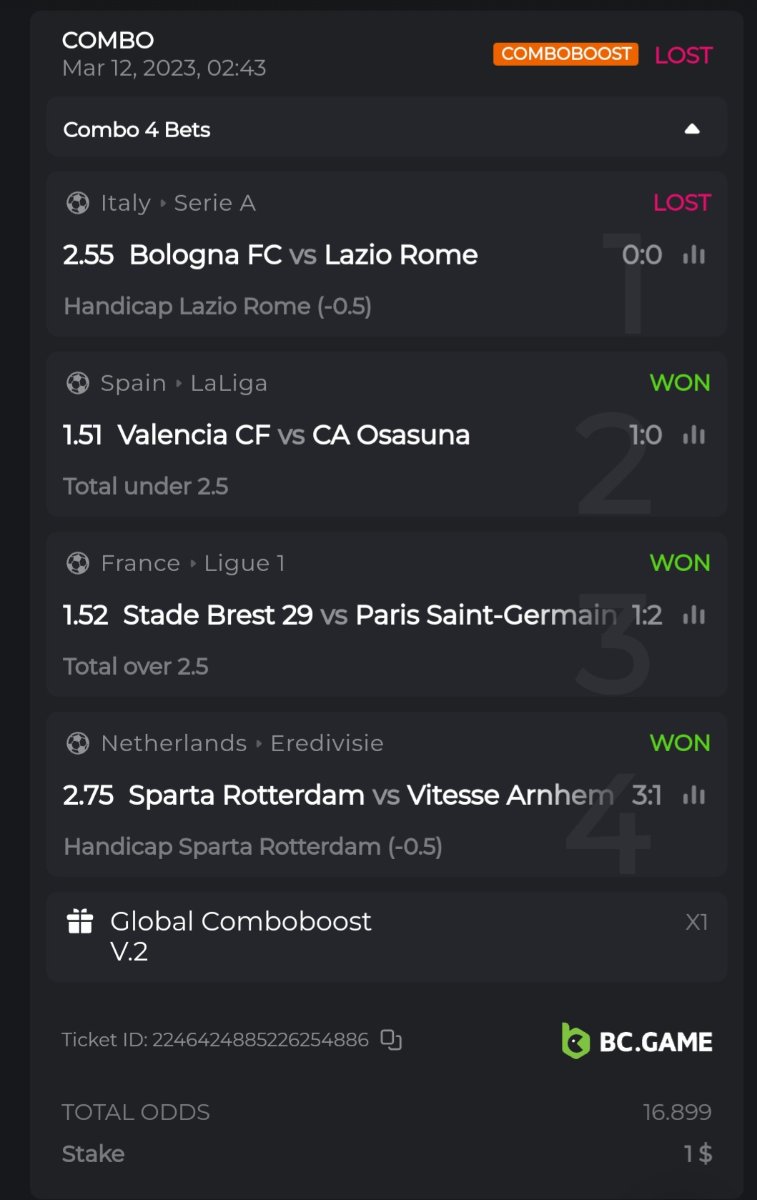Click the Global Comboboost V.2 row

[385, 936]
